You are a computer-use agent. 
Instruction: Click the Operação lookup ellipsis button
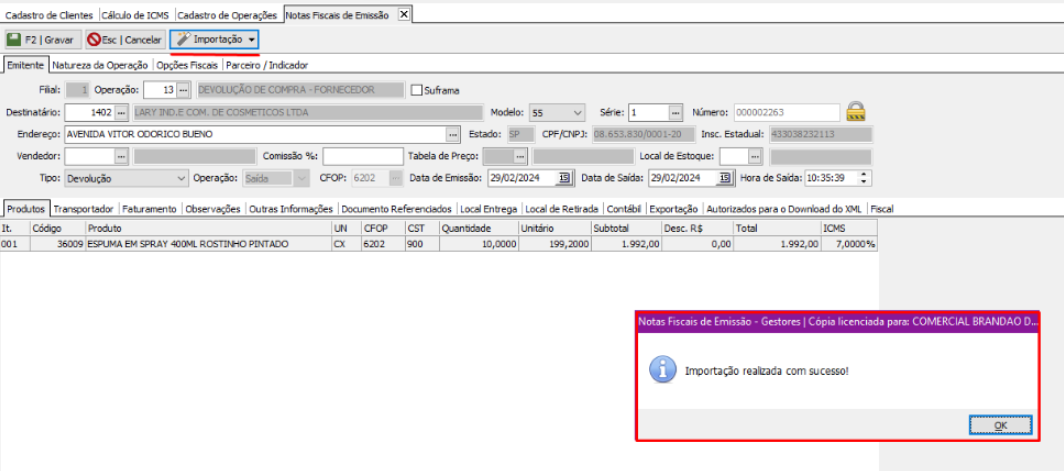click(183, 90)
